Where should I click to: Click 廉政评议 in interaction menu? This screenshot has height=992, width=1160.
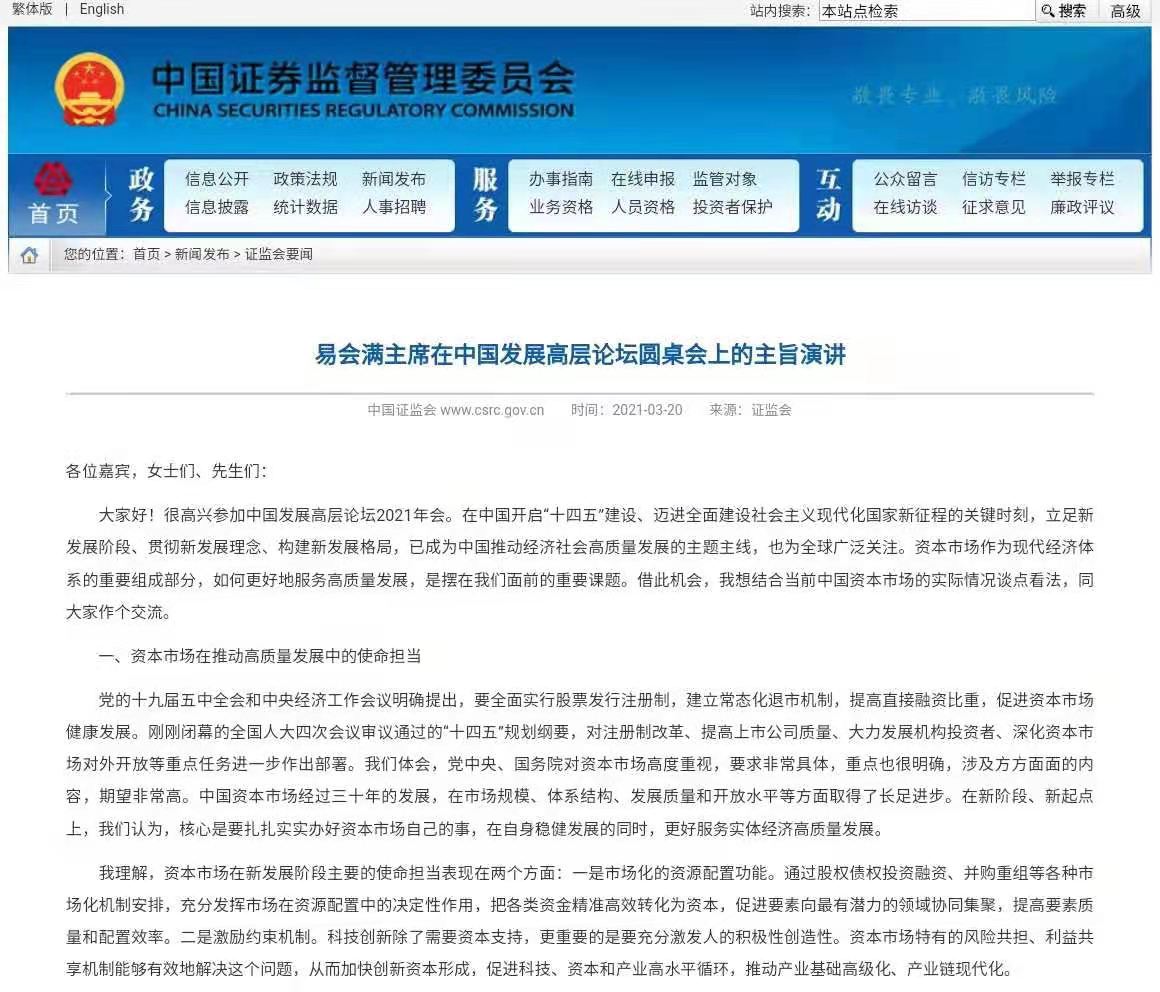[1082, 207]
